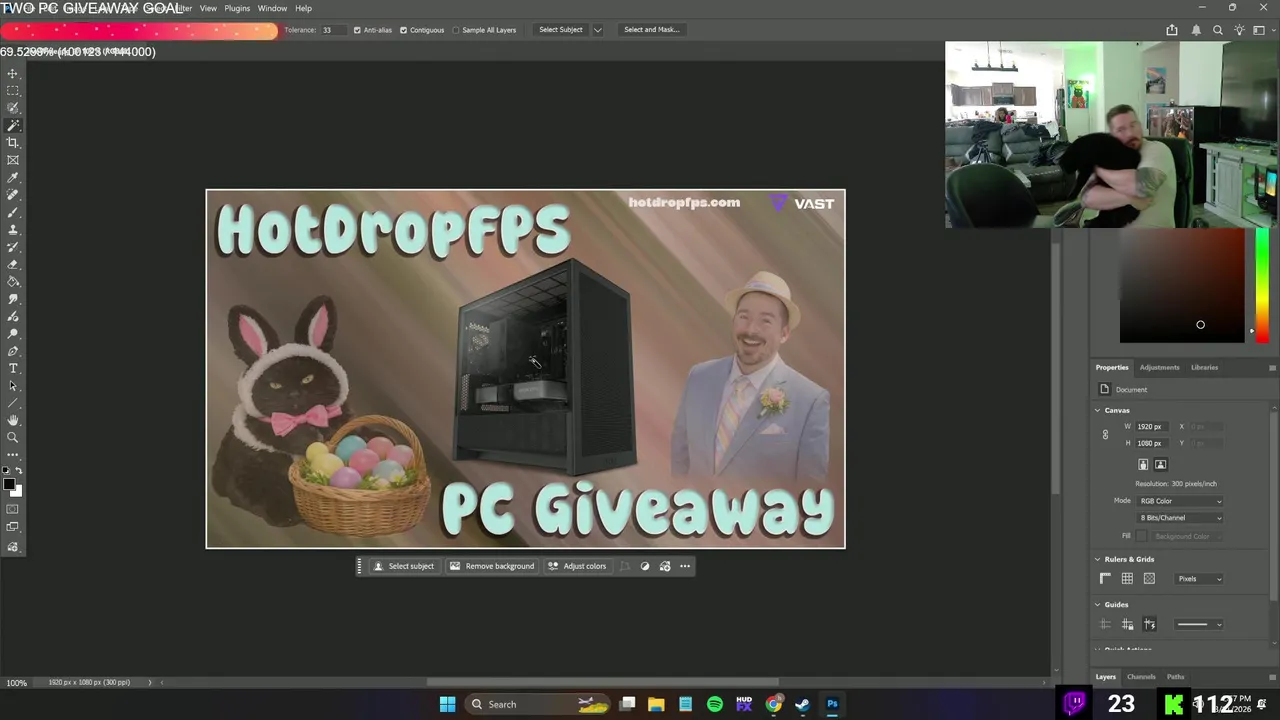Switch to the Channels tab
1280x720 pixels.
tap(1141, 677)
